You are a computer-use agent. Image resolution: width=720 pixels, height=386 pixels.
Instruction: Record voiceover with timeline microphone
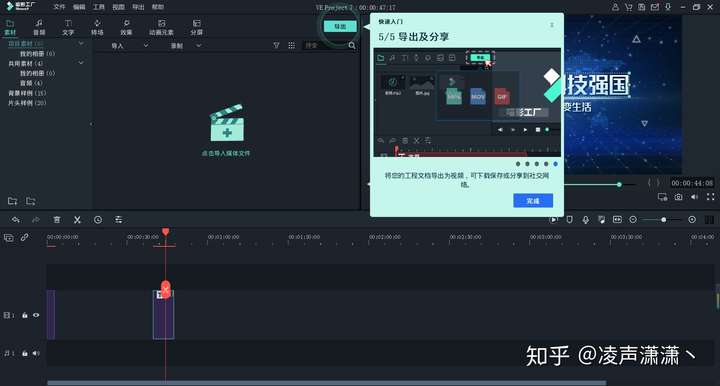coord(585,220)
